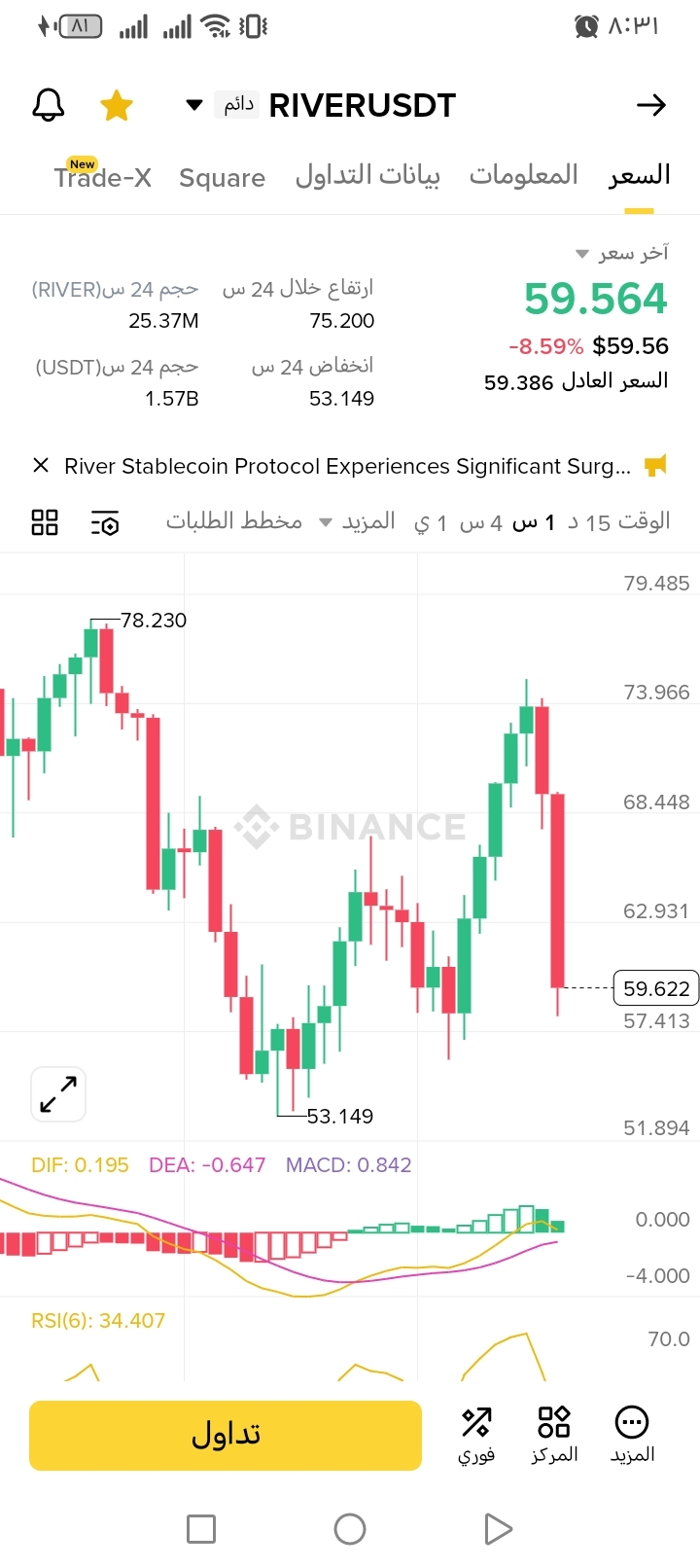Open the chart indicator settings icon
700x1568 pixels.
(x=105, y=522)
